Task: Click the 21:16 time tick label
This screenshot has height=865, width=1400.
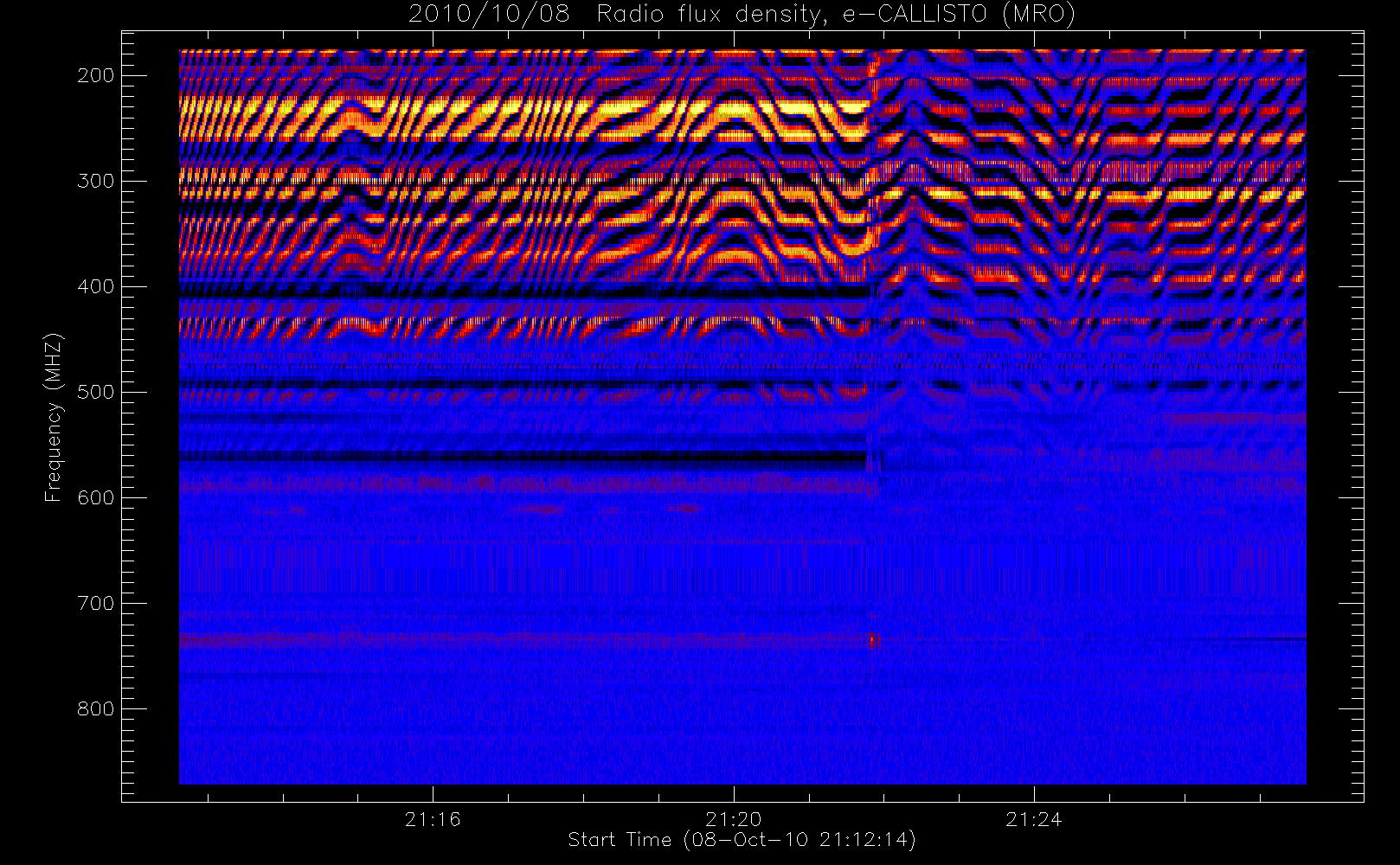Action: pyautogui.click(x=433, y=819)
